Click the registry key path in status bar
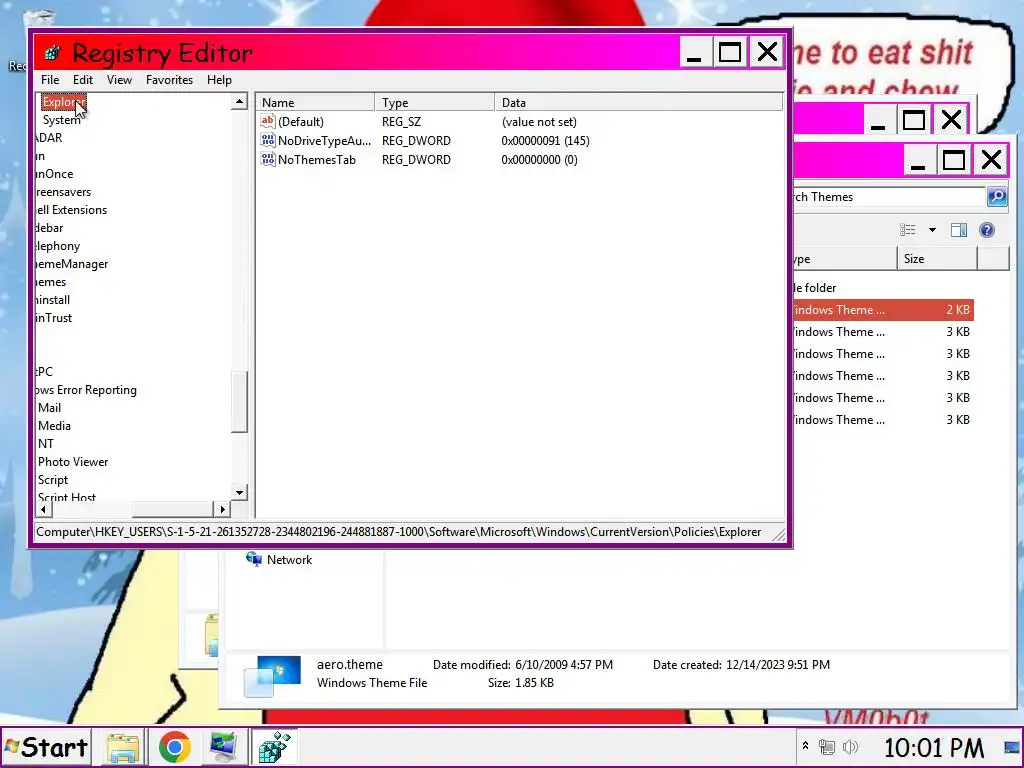1024x768 pixels. click(398, 532)
